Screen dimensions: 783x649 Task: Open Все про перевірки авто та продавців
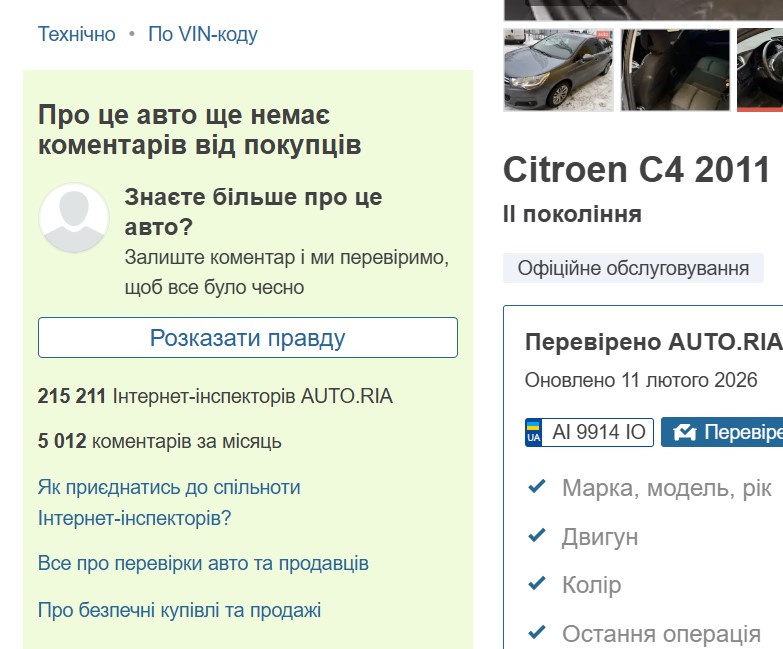pyautogui.click(x=203, y=563)
